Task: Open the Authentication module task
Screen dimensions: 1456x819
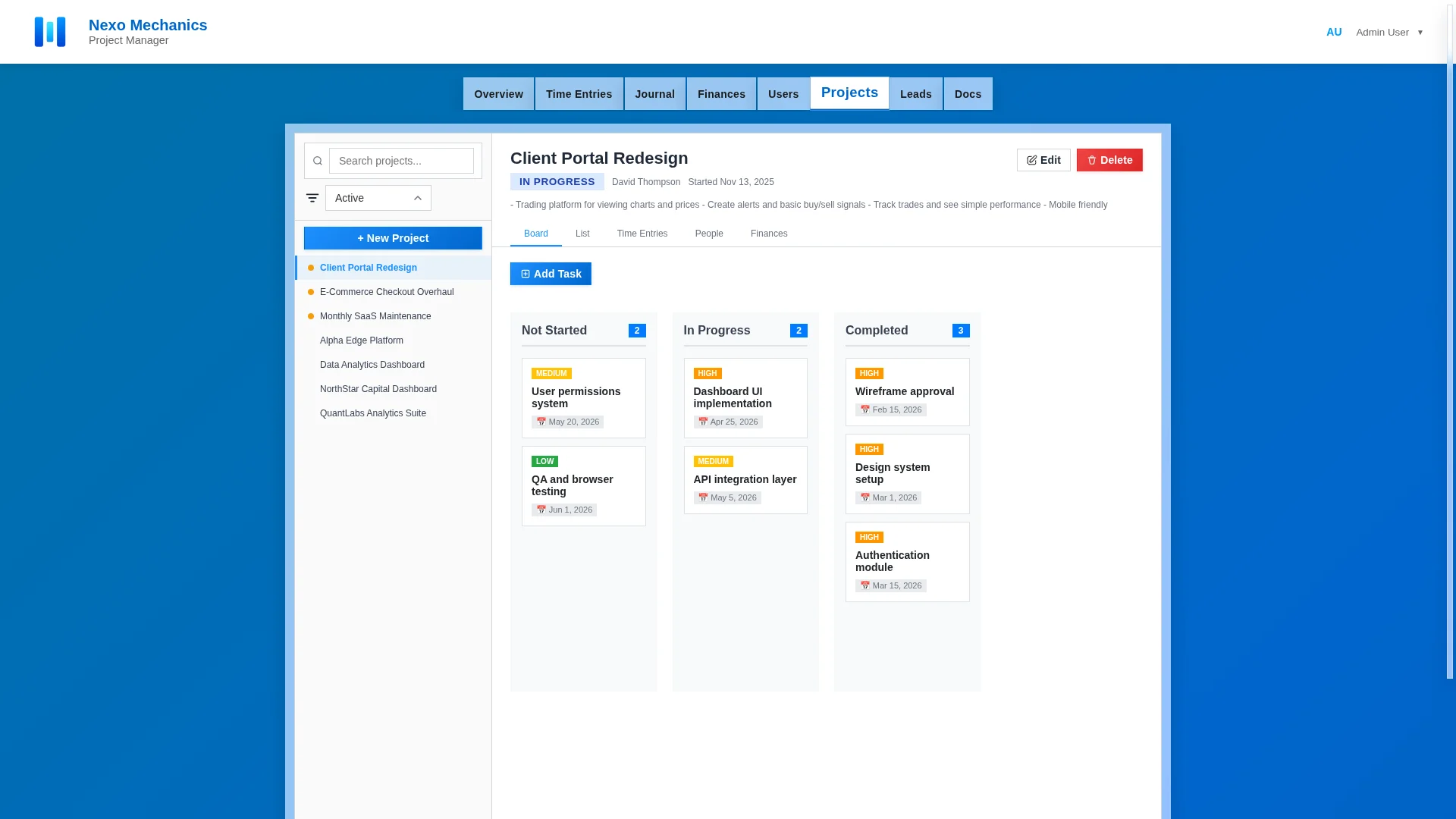Action: (908, 562)
